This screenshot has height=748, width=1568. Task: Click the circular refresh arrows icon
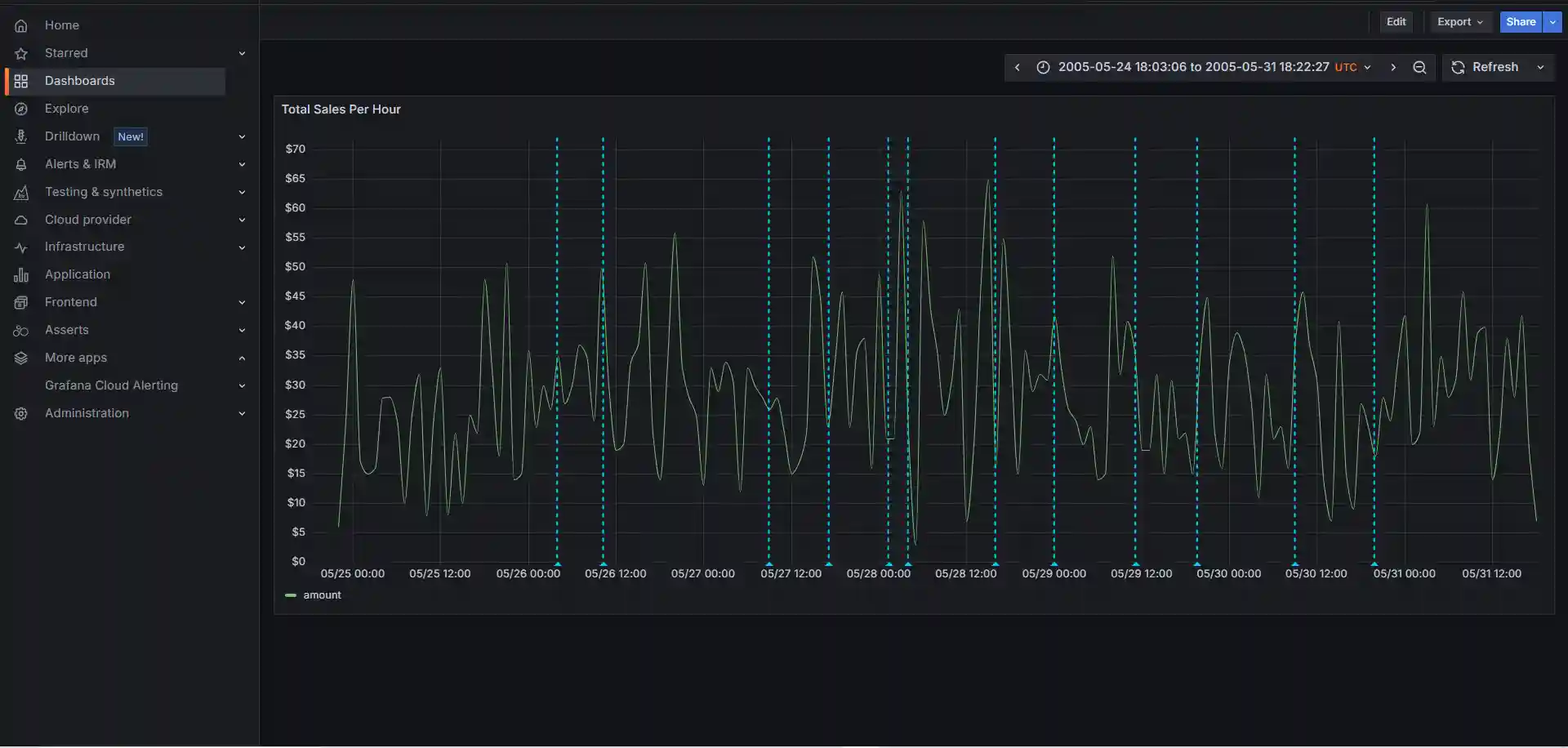click(x=1458, y=67)
